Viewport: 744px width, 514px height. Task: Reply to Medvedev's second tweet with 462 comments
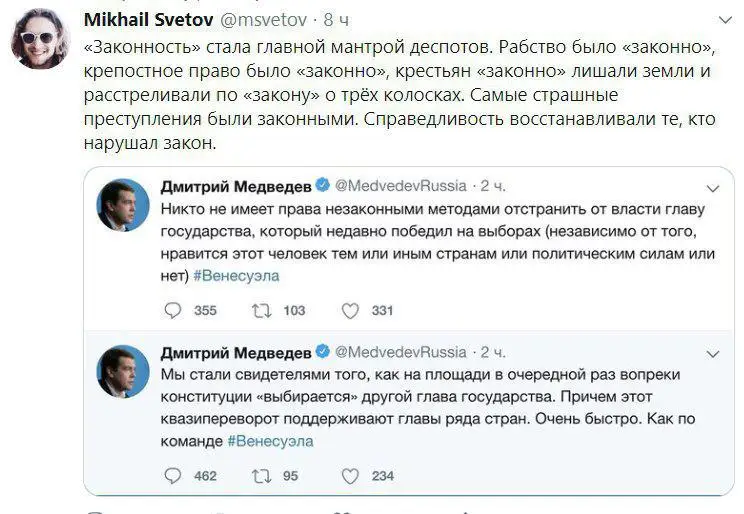tap(173, 476)
